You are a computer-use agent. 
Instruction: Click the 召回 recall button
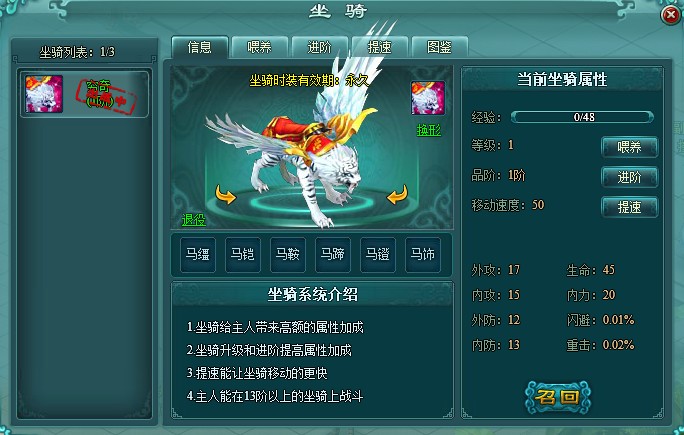click(558, 397)
